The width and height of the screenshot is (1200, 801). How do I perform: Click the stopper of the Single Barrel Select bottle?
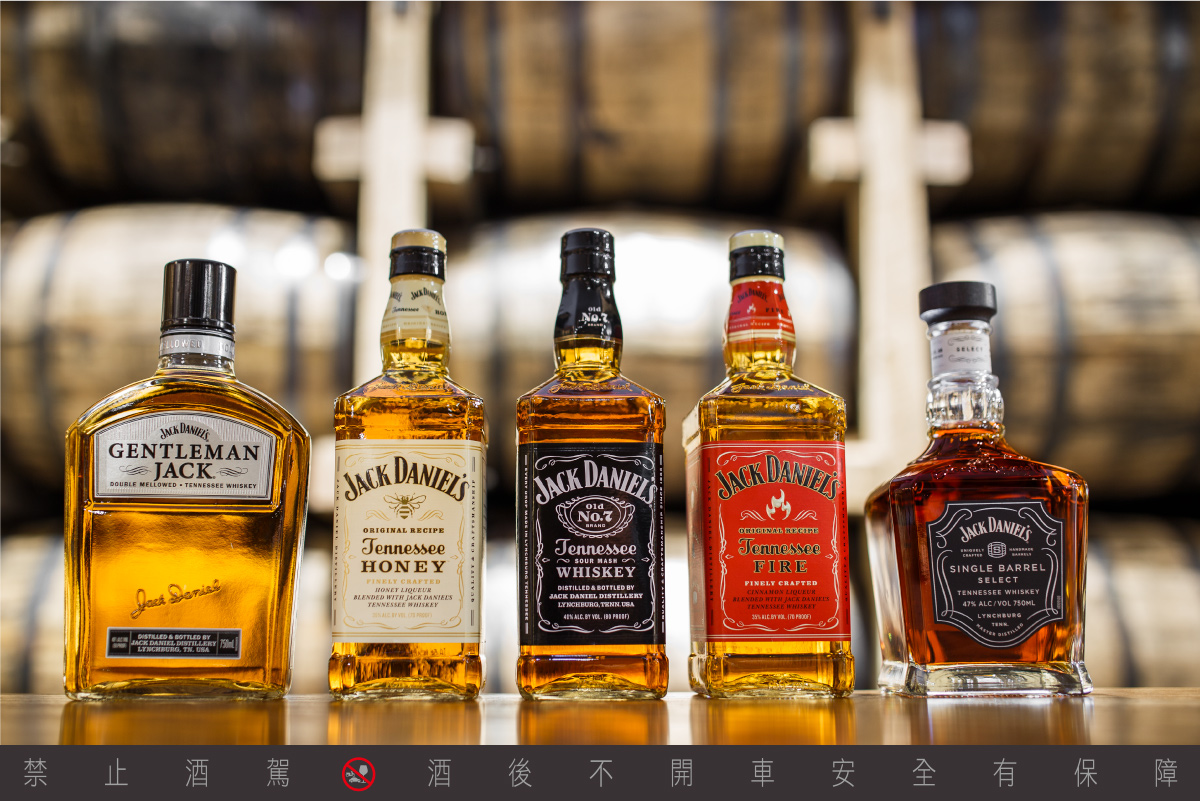[x=958, y=301]
